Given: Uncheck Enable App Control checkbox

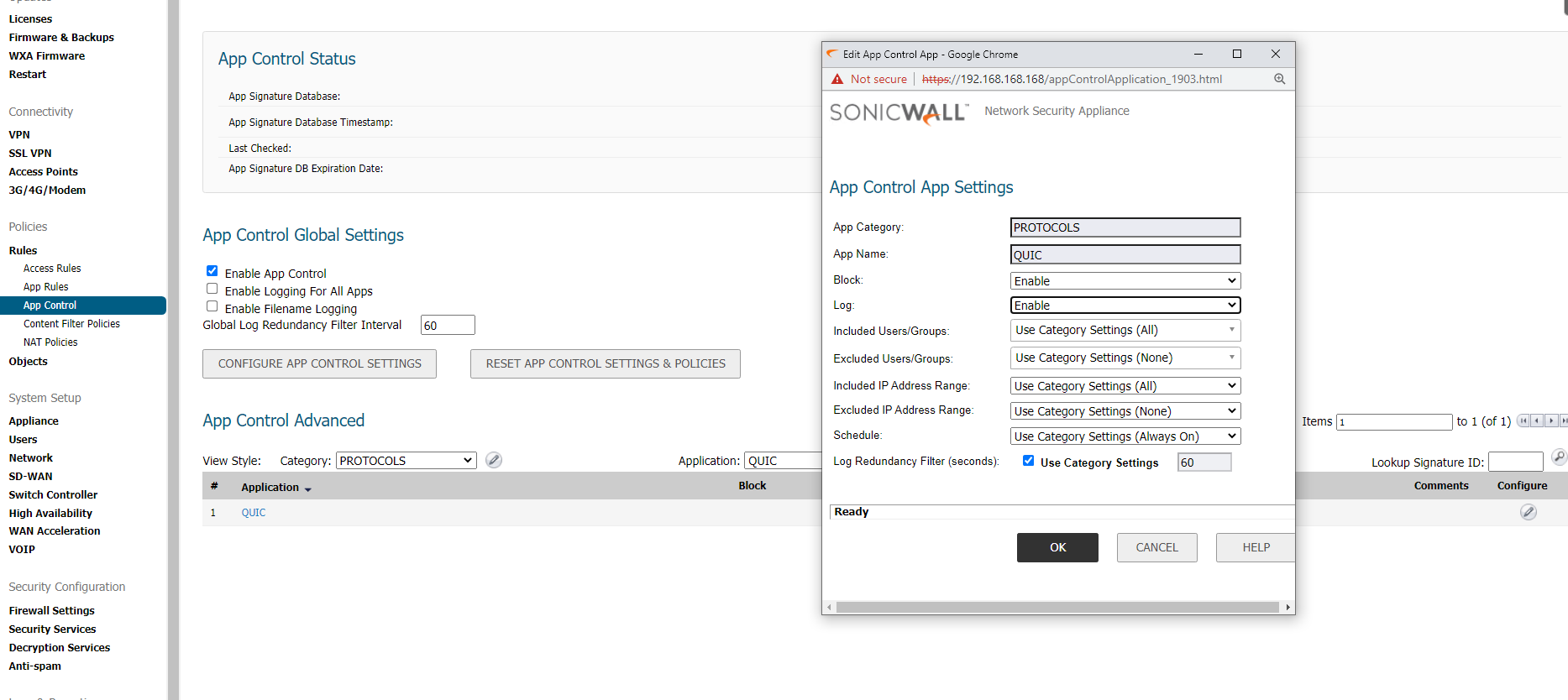Looking at the screenshot, I should coord(212,271).
